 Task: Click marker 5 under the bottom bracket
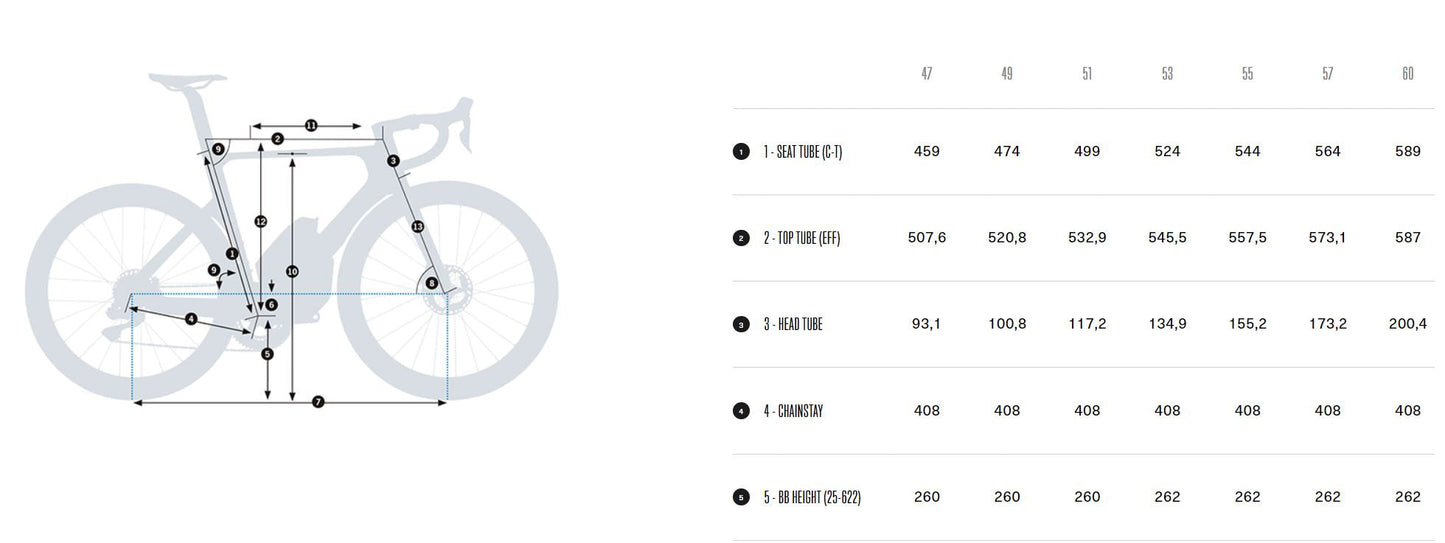click(x=267, y=354)
